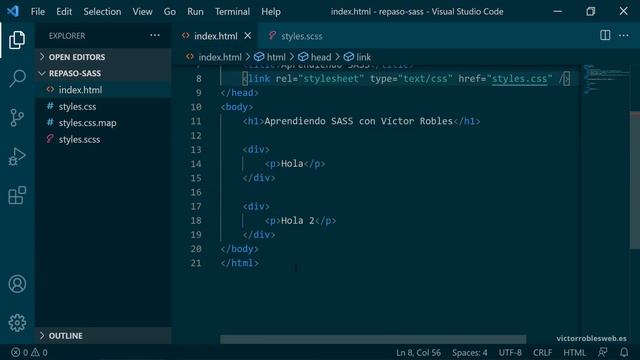This screenshot has width=640, height=360.
Task: Click head symbol icon in breadcrumb
Action: pyautogui.click(x=303, y=57)
